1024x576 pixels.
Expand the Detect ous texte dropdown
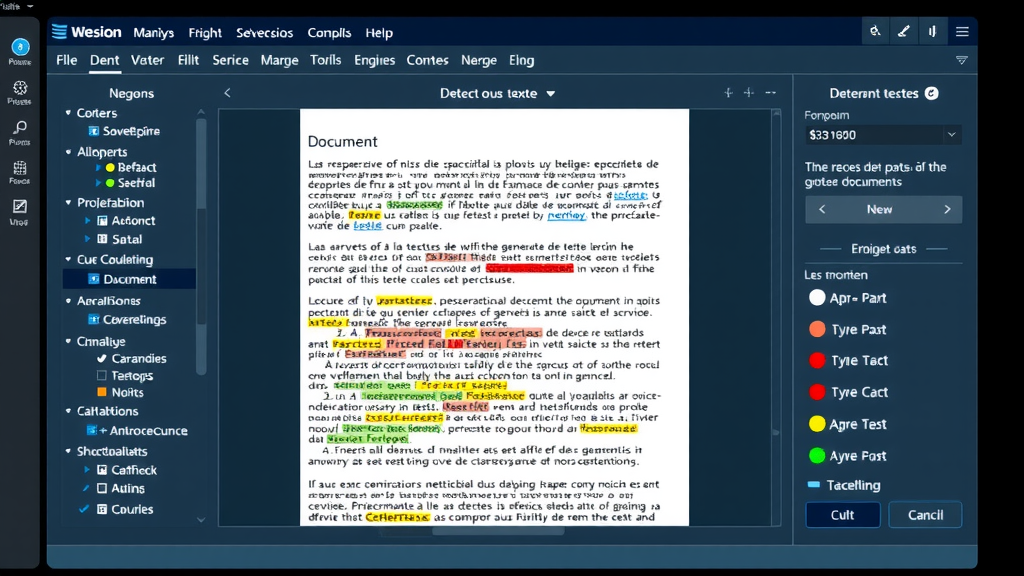(x=550, y=94)
